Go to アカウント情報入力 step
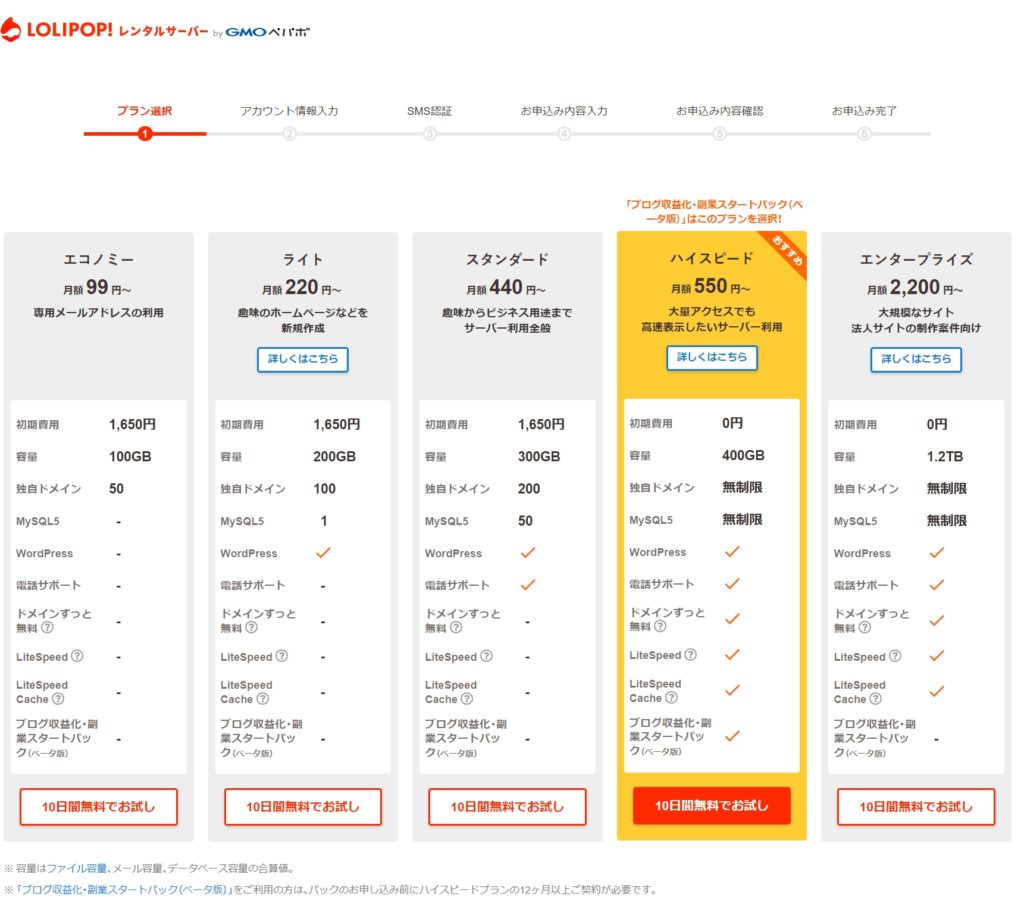This screenshot has height=909, width=1024. coord(289,111)
